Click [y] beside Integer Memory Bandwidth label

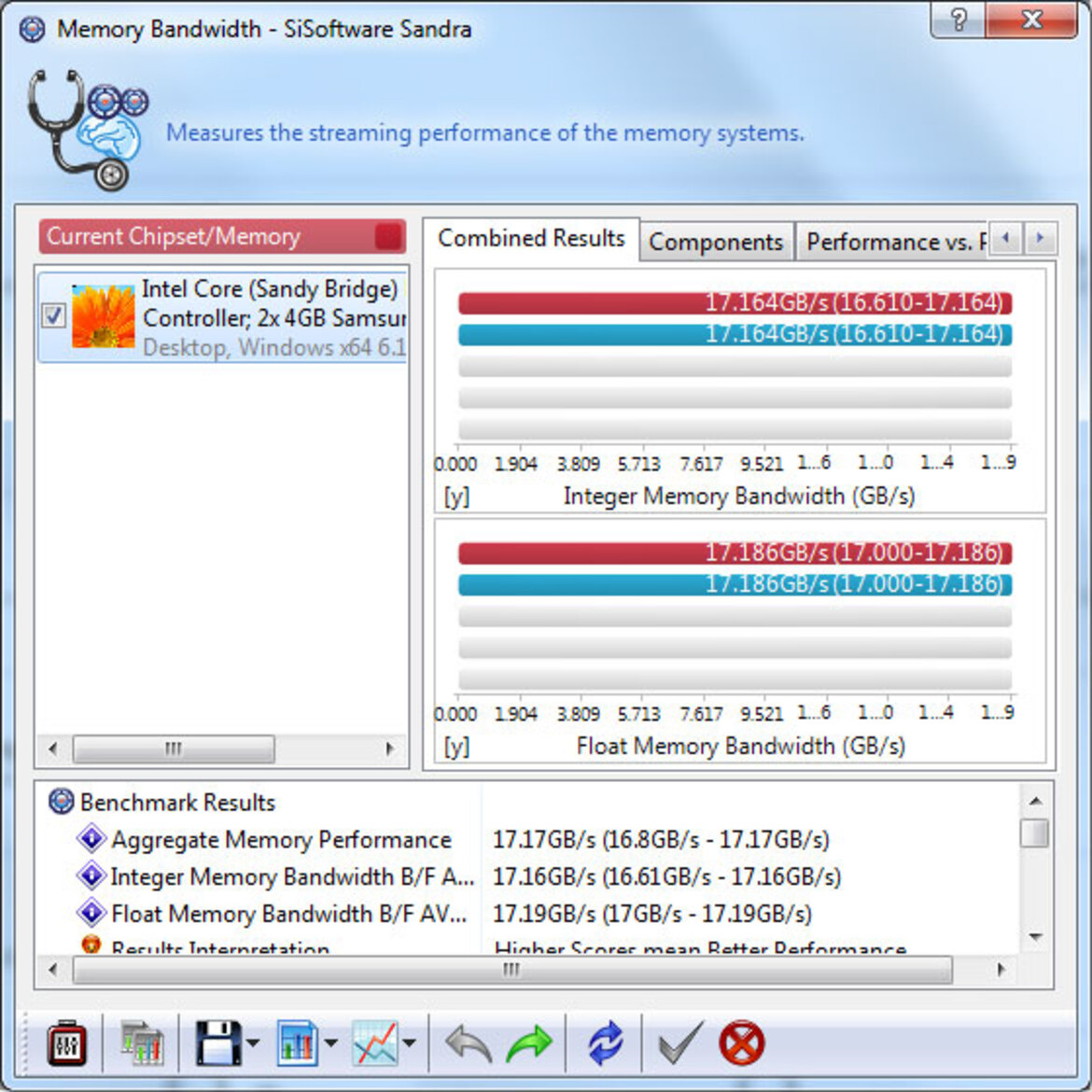pyautogui.click(x=456, y=497)
